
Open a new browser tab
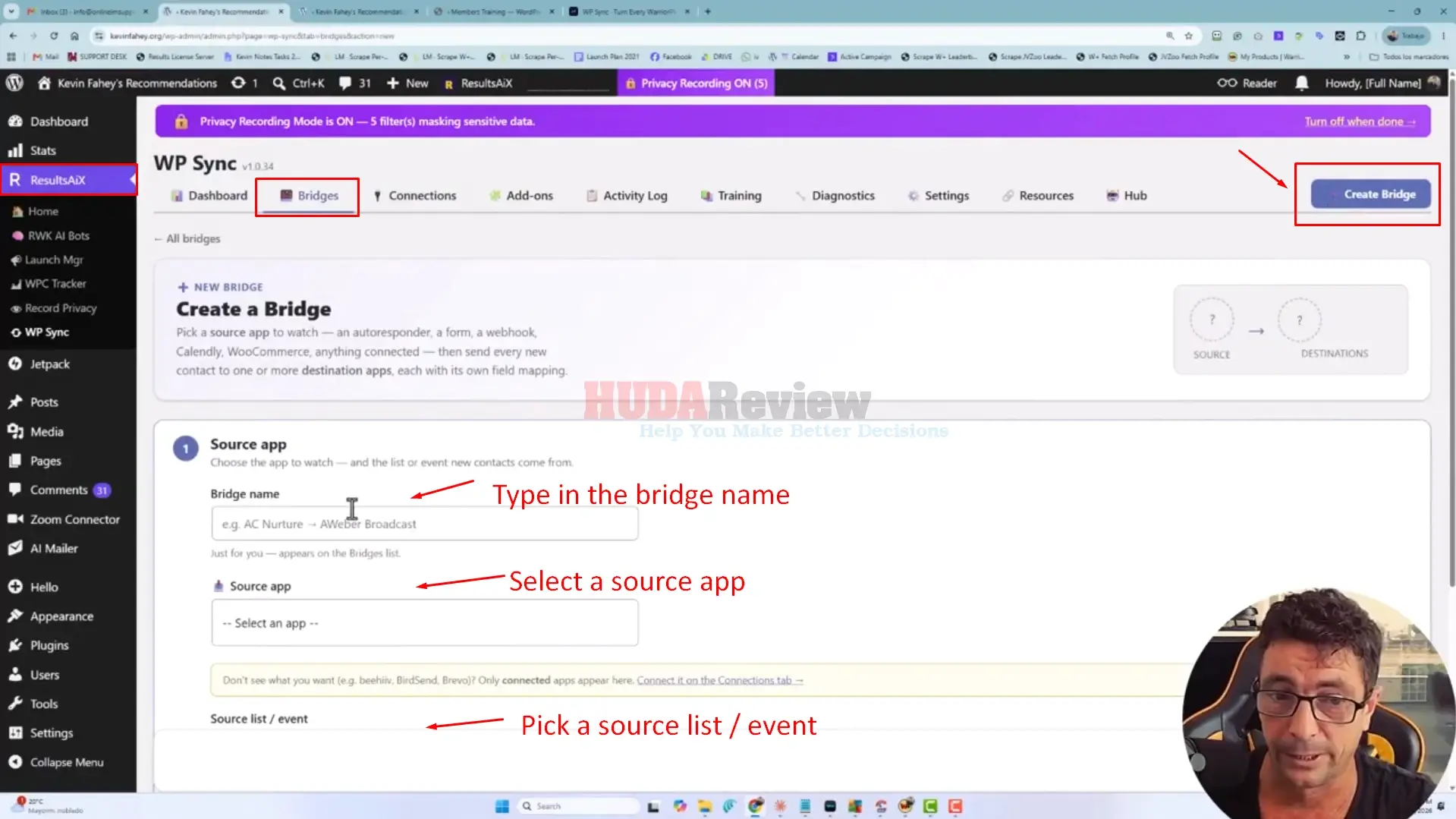coord(707,11)
